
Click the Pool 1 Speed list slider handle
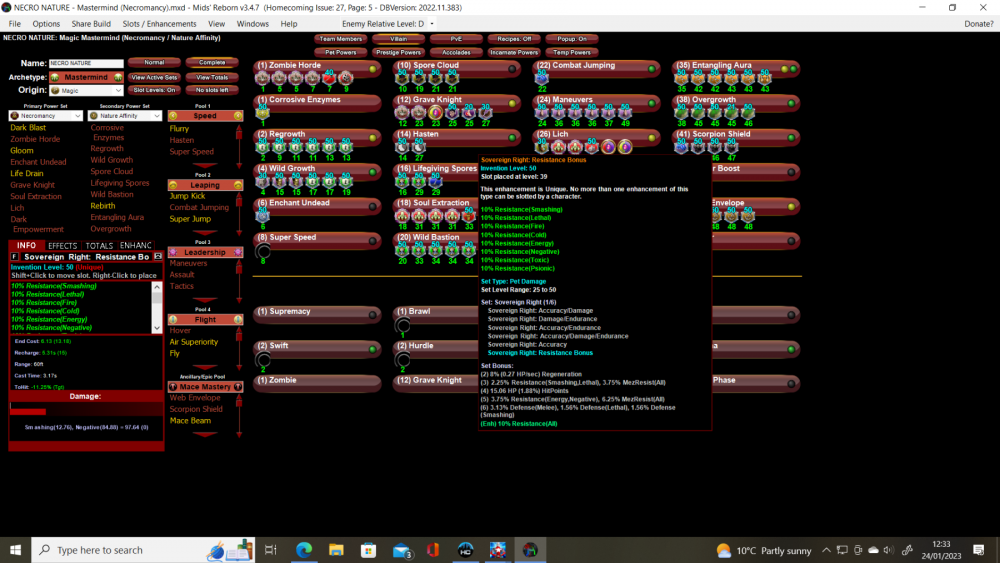239,133
